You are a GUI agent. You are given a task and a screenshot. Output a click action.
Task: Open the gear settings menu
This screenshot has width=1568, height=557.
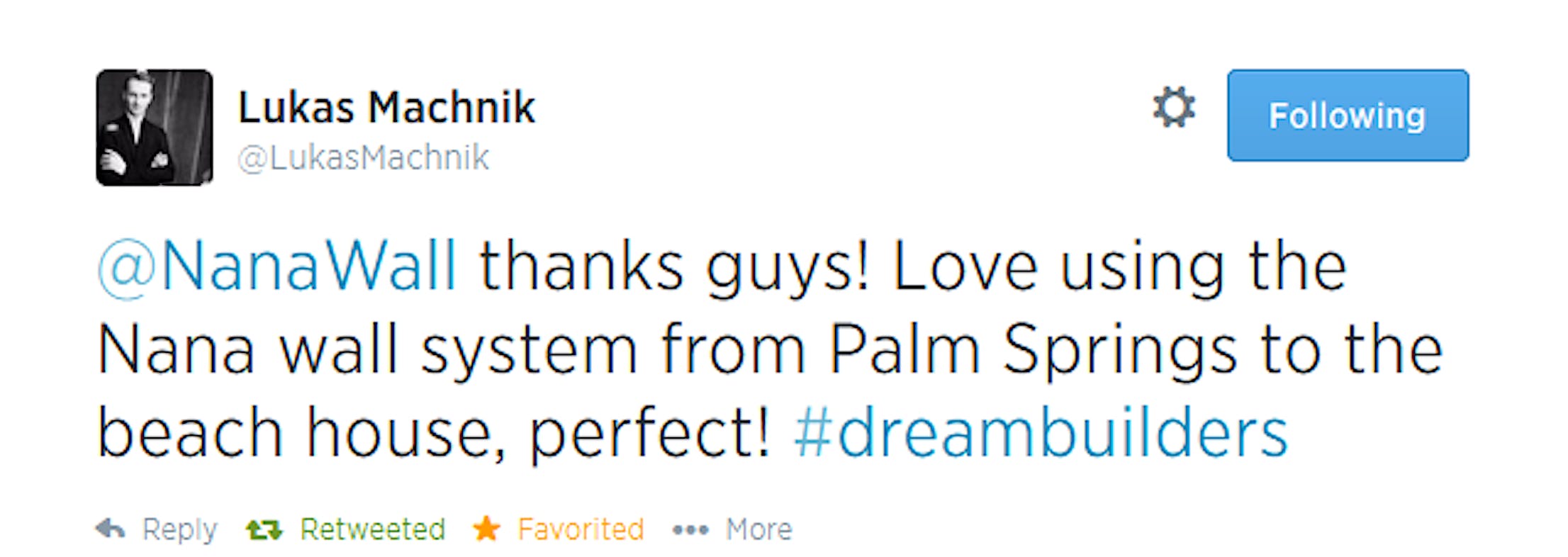[x=1174, y=108]
